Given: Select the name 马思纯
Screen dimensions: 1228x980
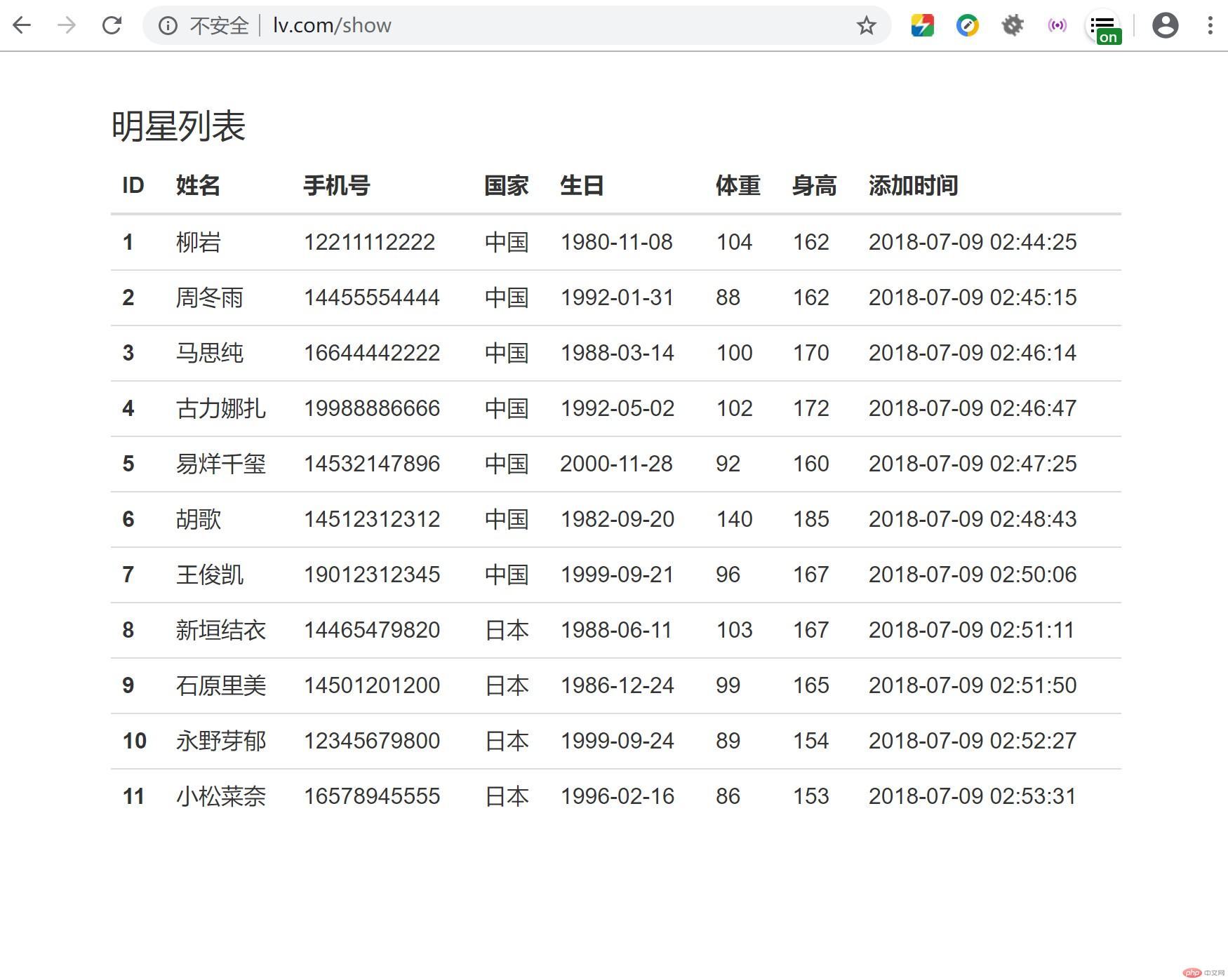Looking at the screenshot, I should [x=209, y=353].
